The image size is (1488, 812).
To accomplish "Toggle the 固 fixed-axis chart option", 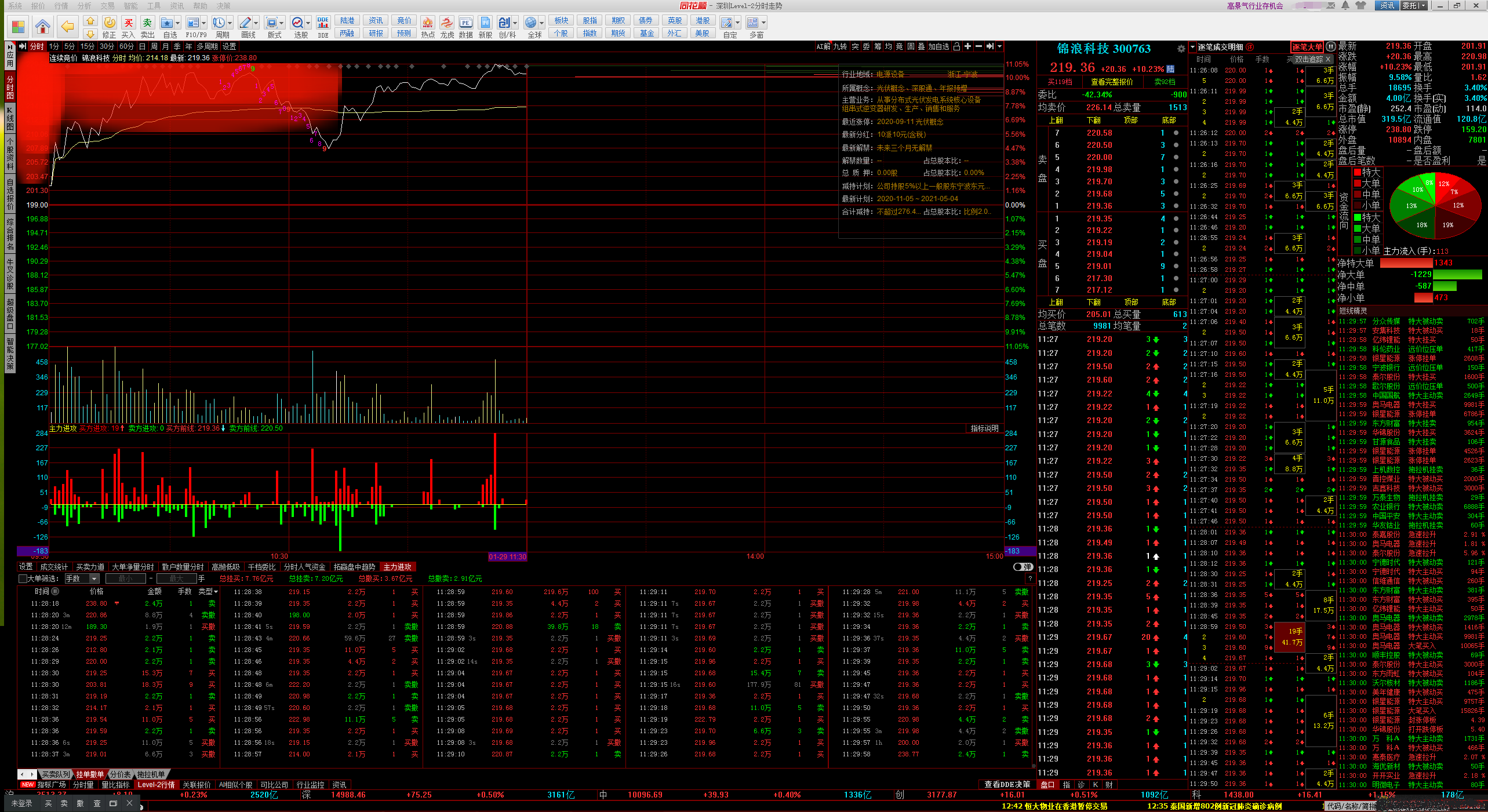I will 911,46.
